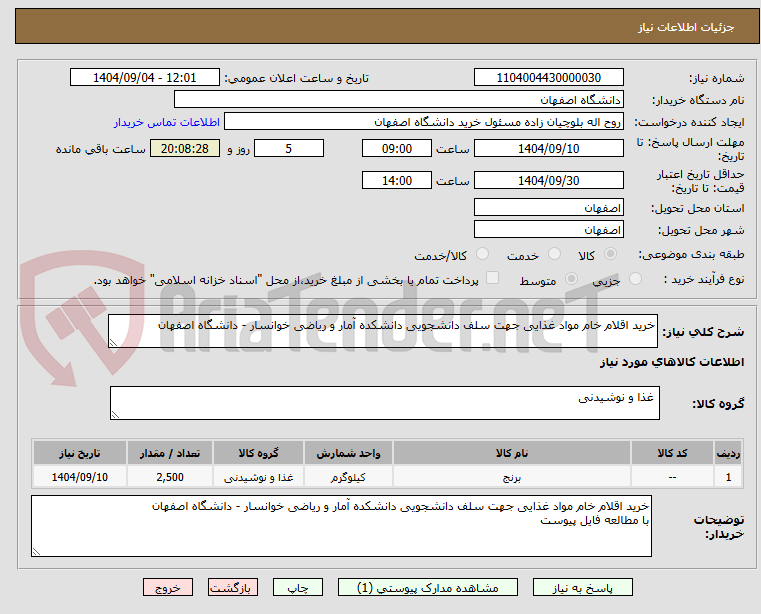Click the شماره نیاز number field
This screenshot has width=761, height=614.
coord(548,77)
